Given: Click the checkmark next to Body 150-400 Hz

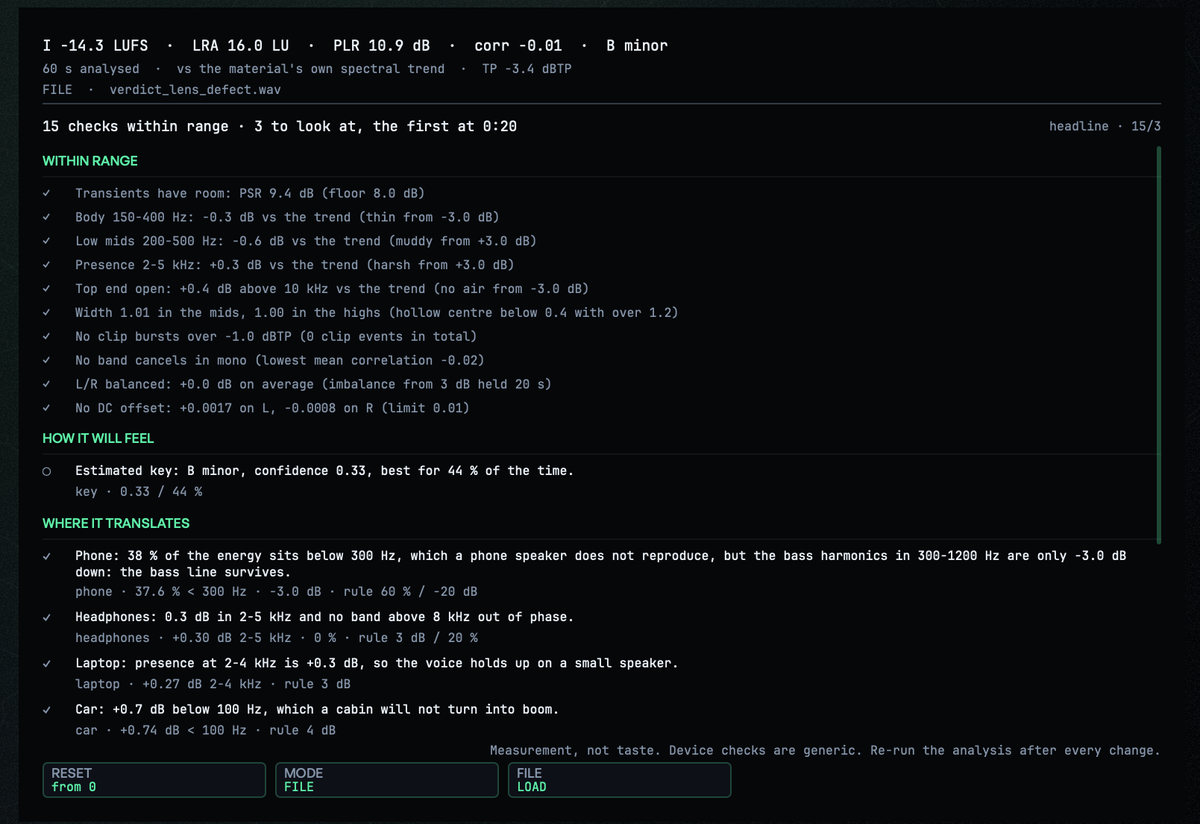Looking at the screenshot, I should click(47, 217).
